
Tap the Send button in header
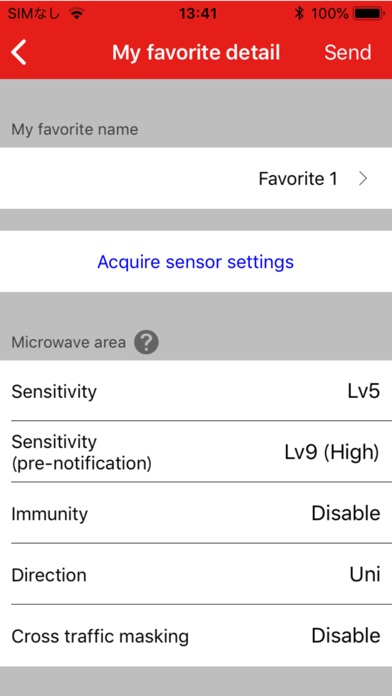click(348, 52)
